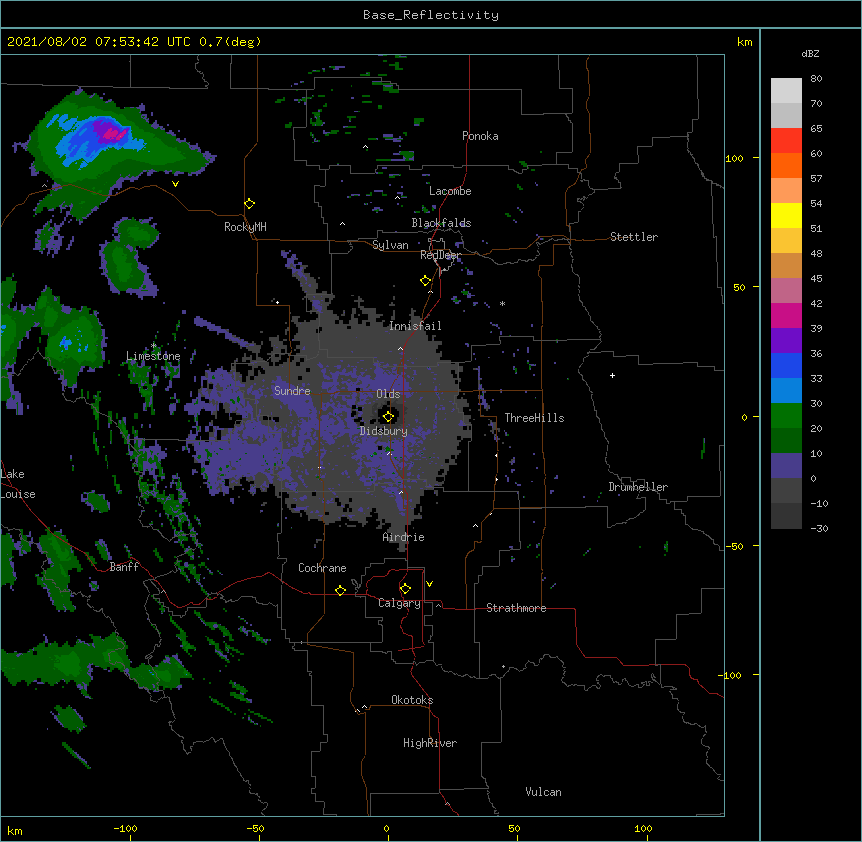Click the km unit label at top right
862x842 pixels.
pos(745,42)
